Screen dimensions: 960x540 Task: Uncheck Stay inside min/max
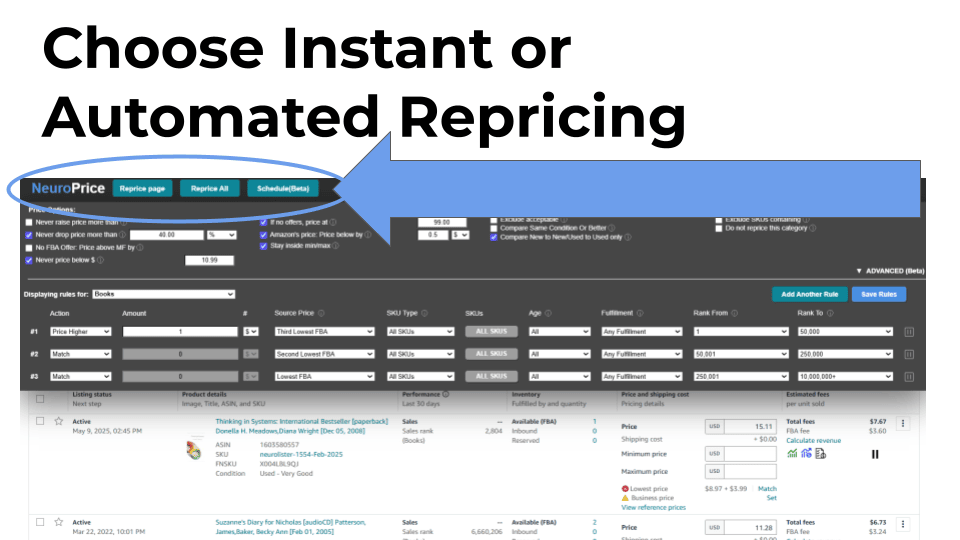[263, 246]
